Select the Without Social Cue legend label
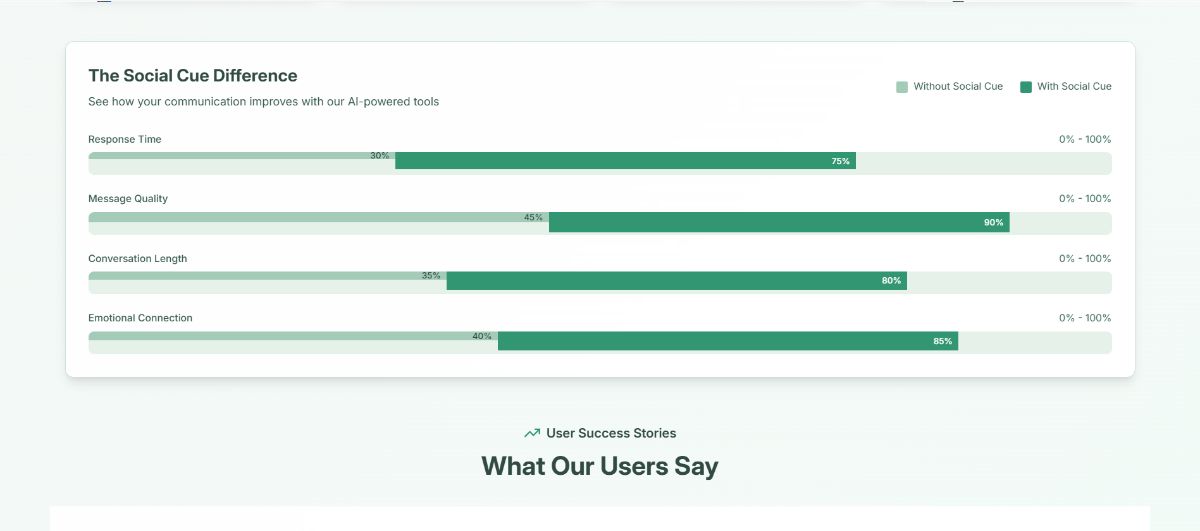Viewport: 1200px width, 531px height. pos(958,87)
